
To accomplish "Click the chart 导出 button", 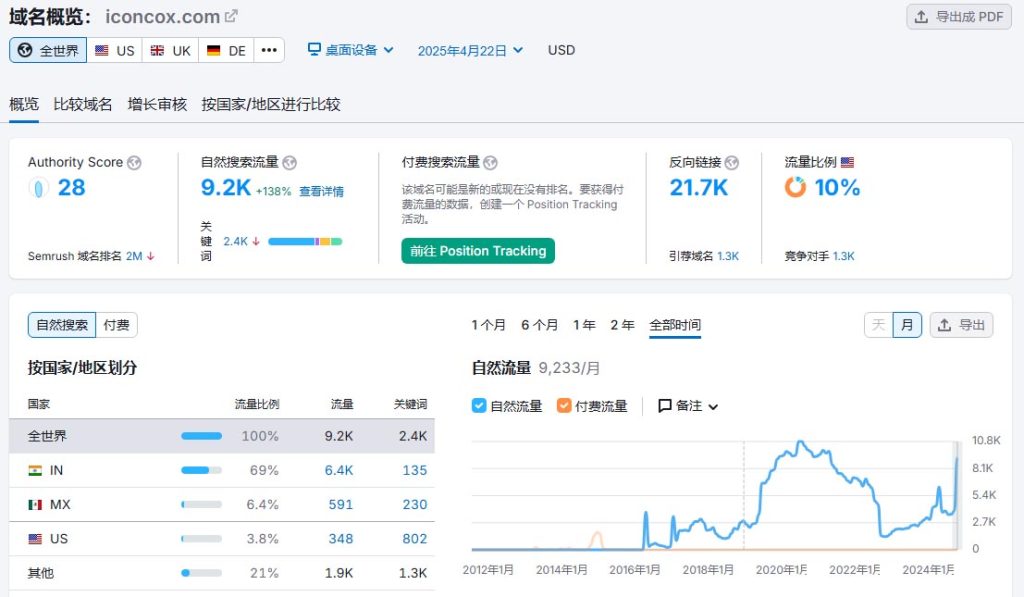I will [961, 325].
